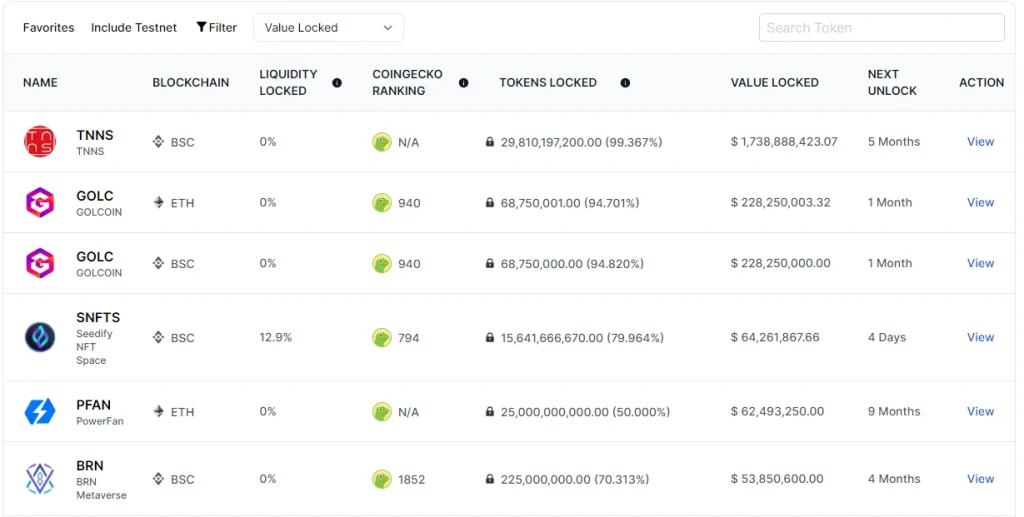View the BRN token lock details

point(980,478)
